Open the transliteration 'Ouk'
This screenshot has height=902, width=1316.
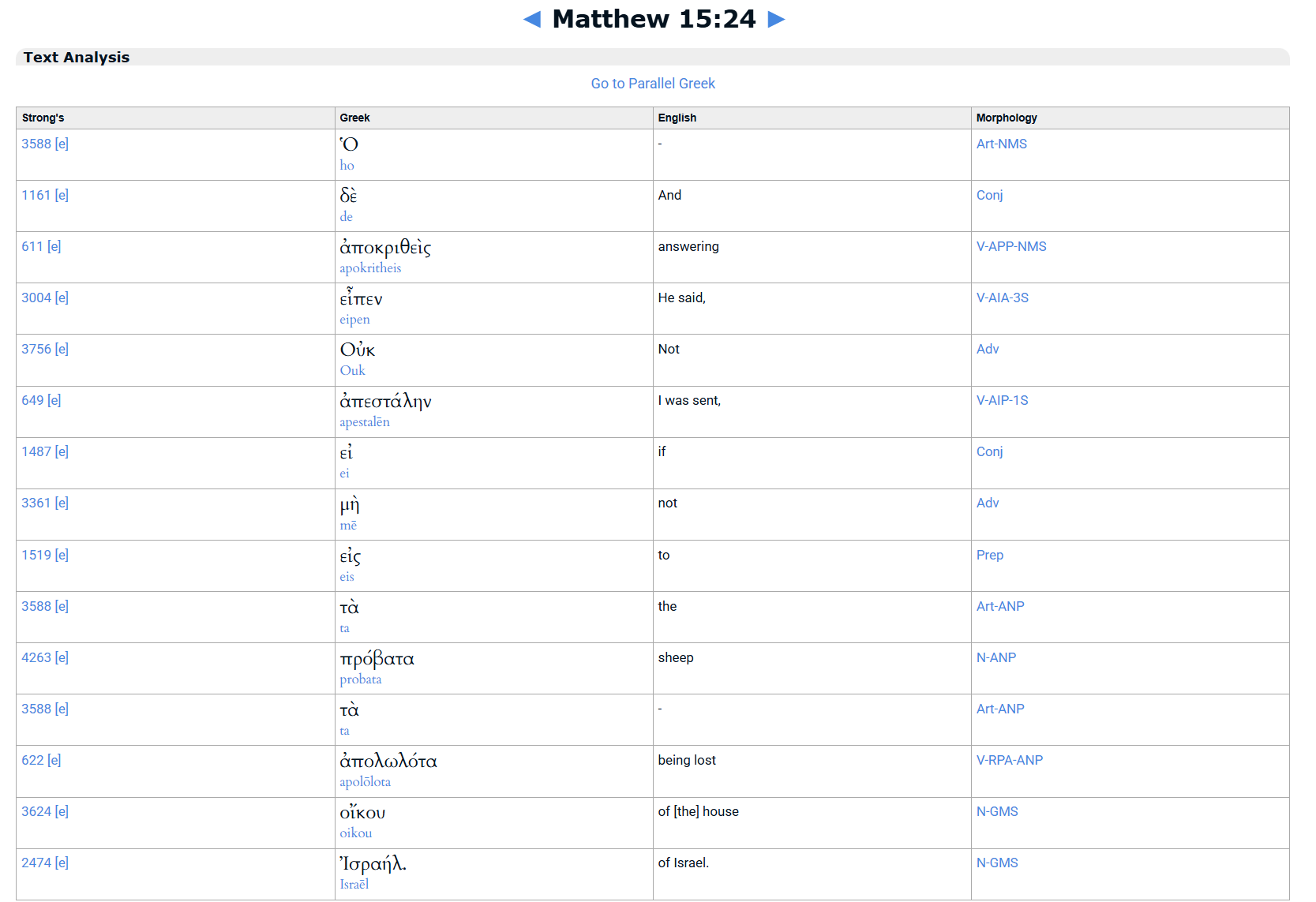click(x=352, y=371)
